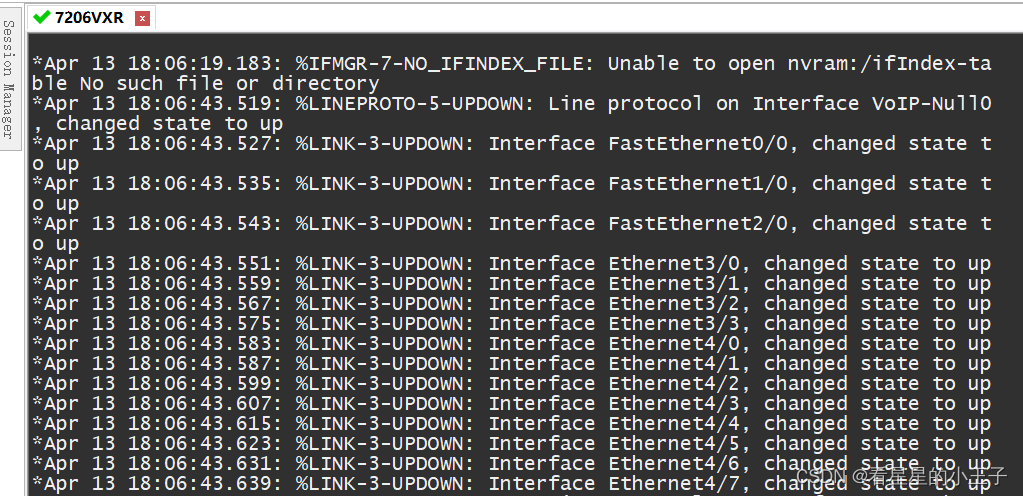Open the Session Manager side panel
This screenshot has width=1023, height=496.
click(8, 80)
